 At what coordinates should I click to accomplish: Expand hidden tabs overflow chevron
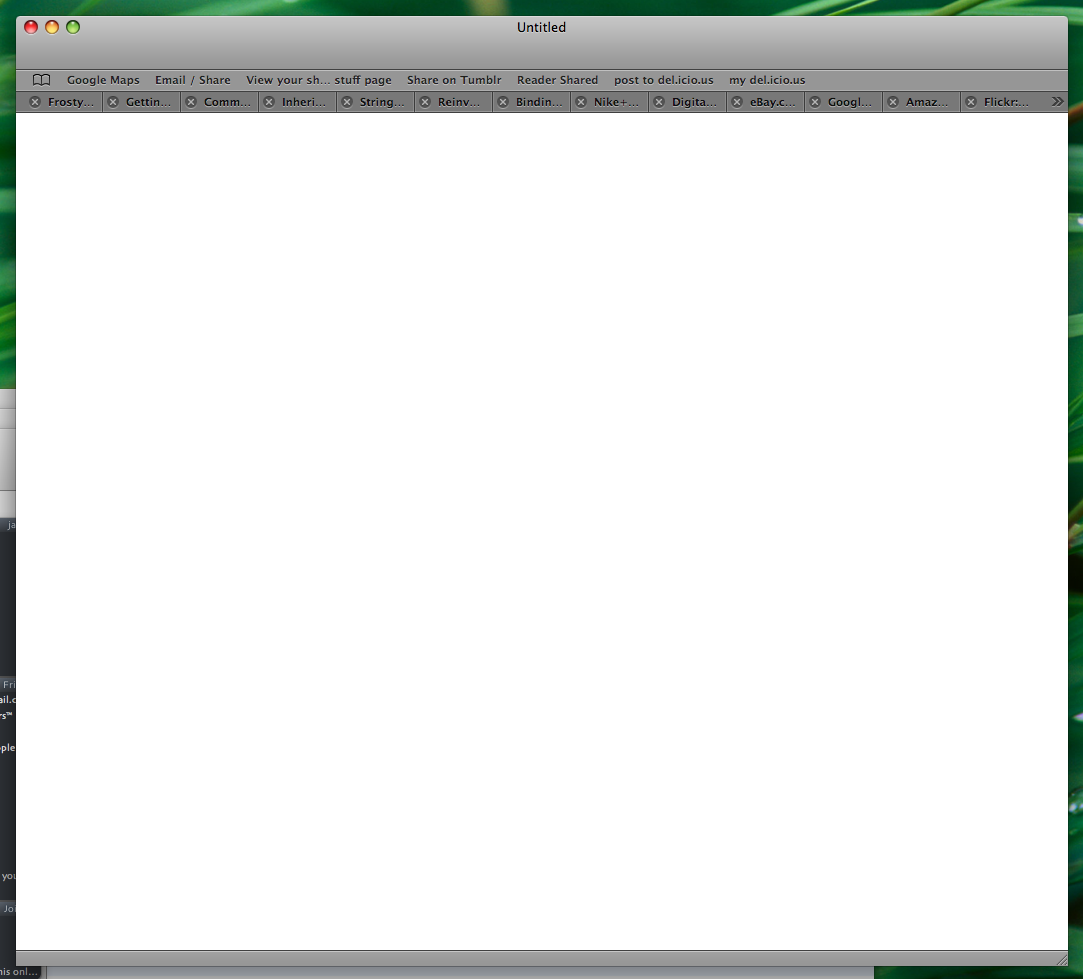click(x=1057, y=101)
